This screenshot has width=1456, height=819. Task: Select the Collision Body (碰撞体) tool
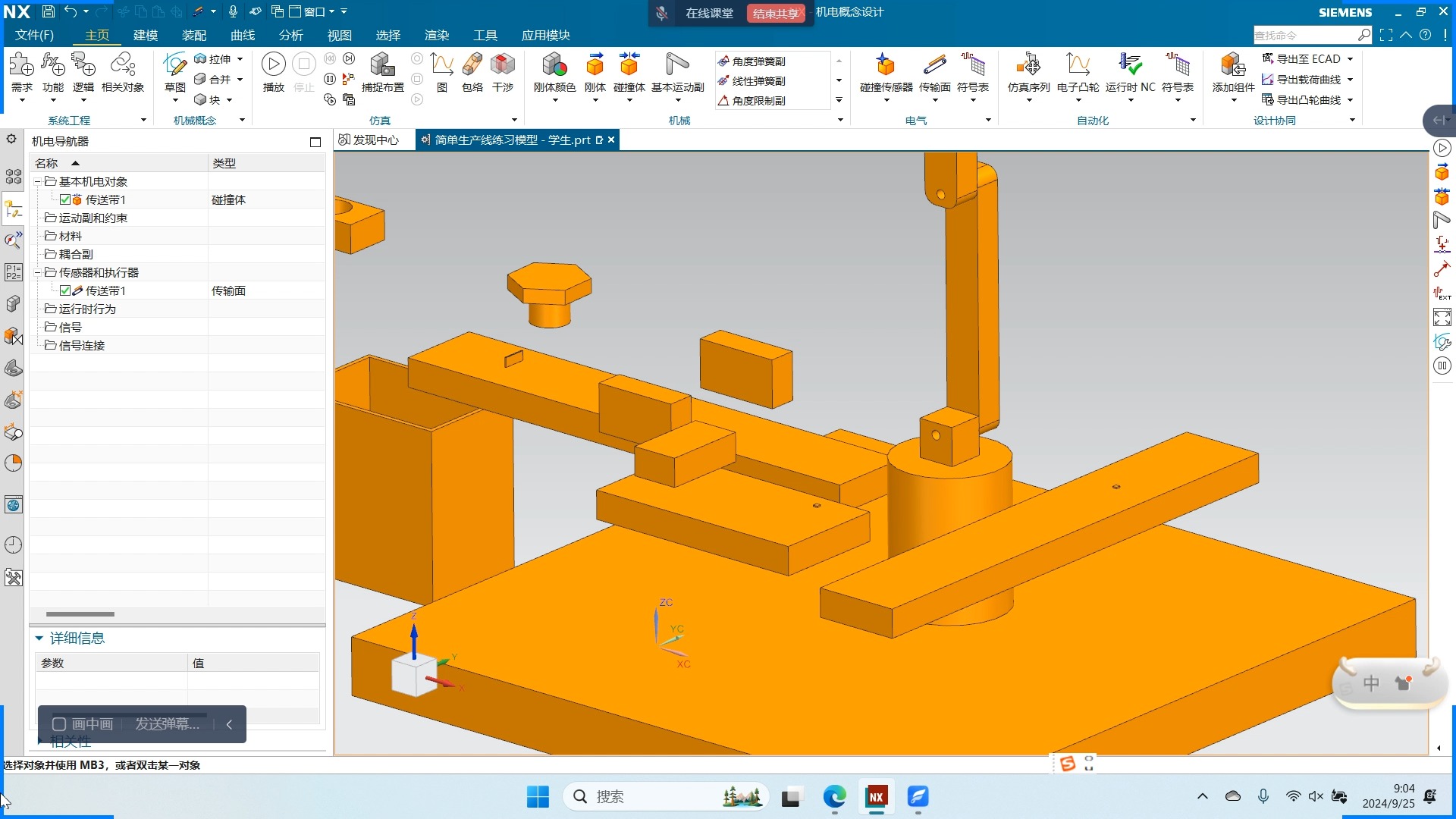[x=629, y=67]
